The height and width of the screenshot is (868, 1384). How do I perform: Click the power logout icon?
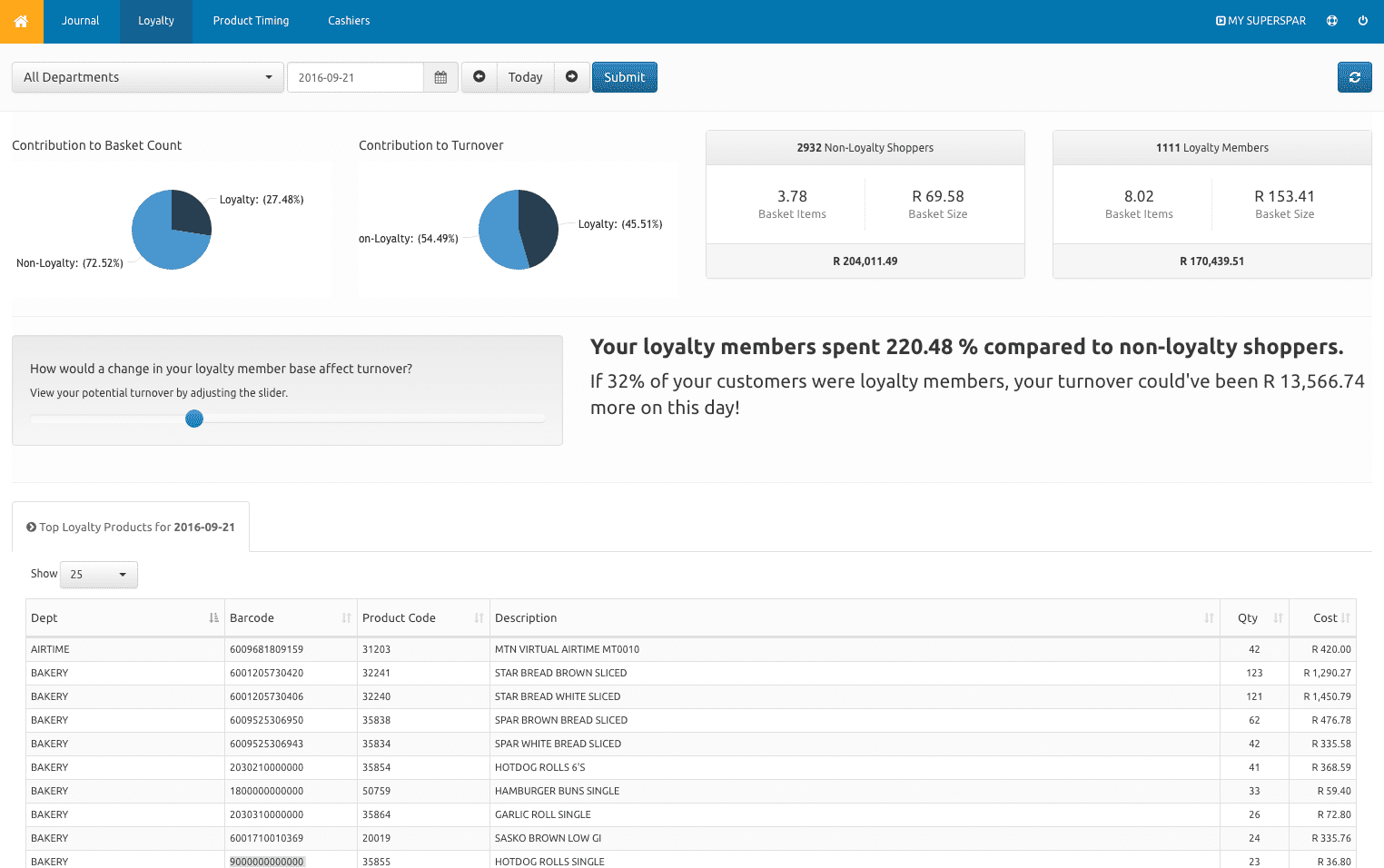click(1363, 21)
